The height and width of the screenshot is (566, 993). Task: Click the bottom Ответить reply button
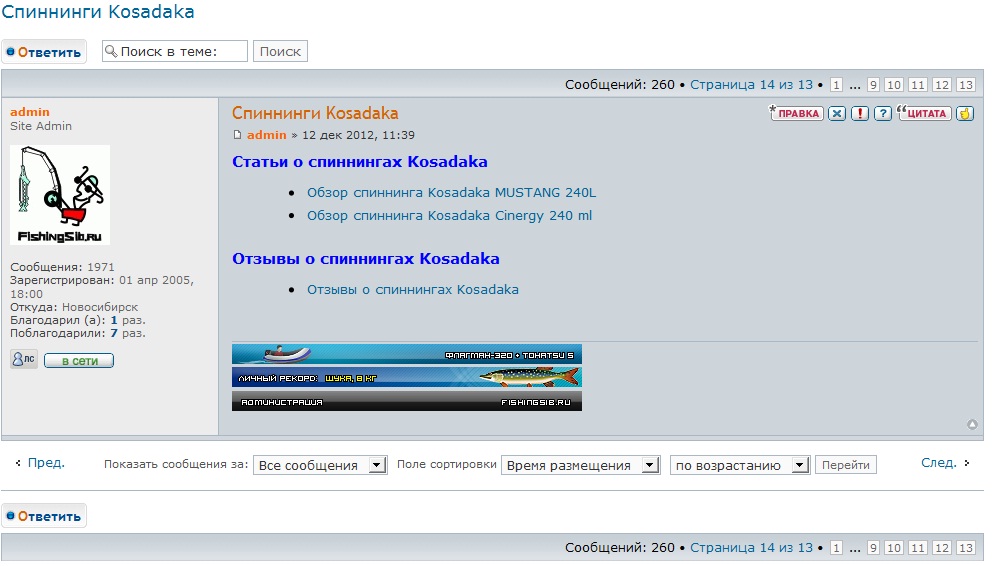(x=44, y=516)
